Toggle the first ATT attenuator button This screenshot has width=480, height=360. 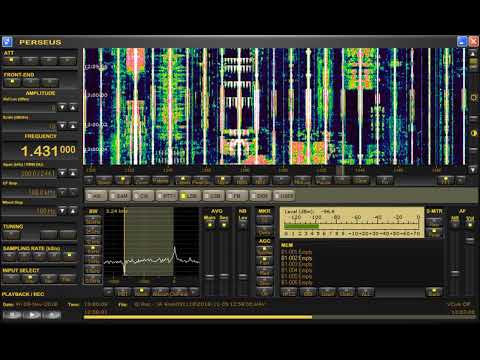pyautogui.click(x=12, y=60)
